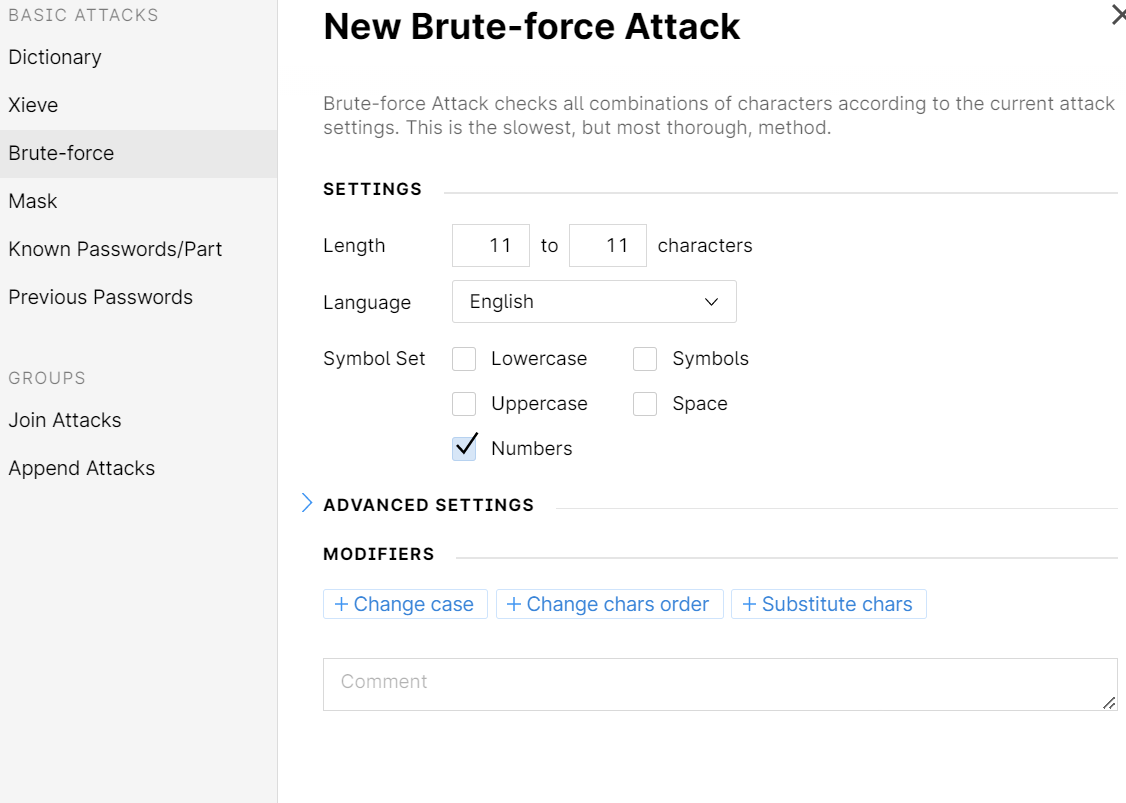Choose the Join Attacks group
This screenshot has width=1126, height=803.
(x=65, y=420)
